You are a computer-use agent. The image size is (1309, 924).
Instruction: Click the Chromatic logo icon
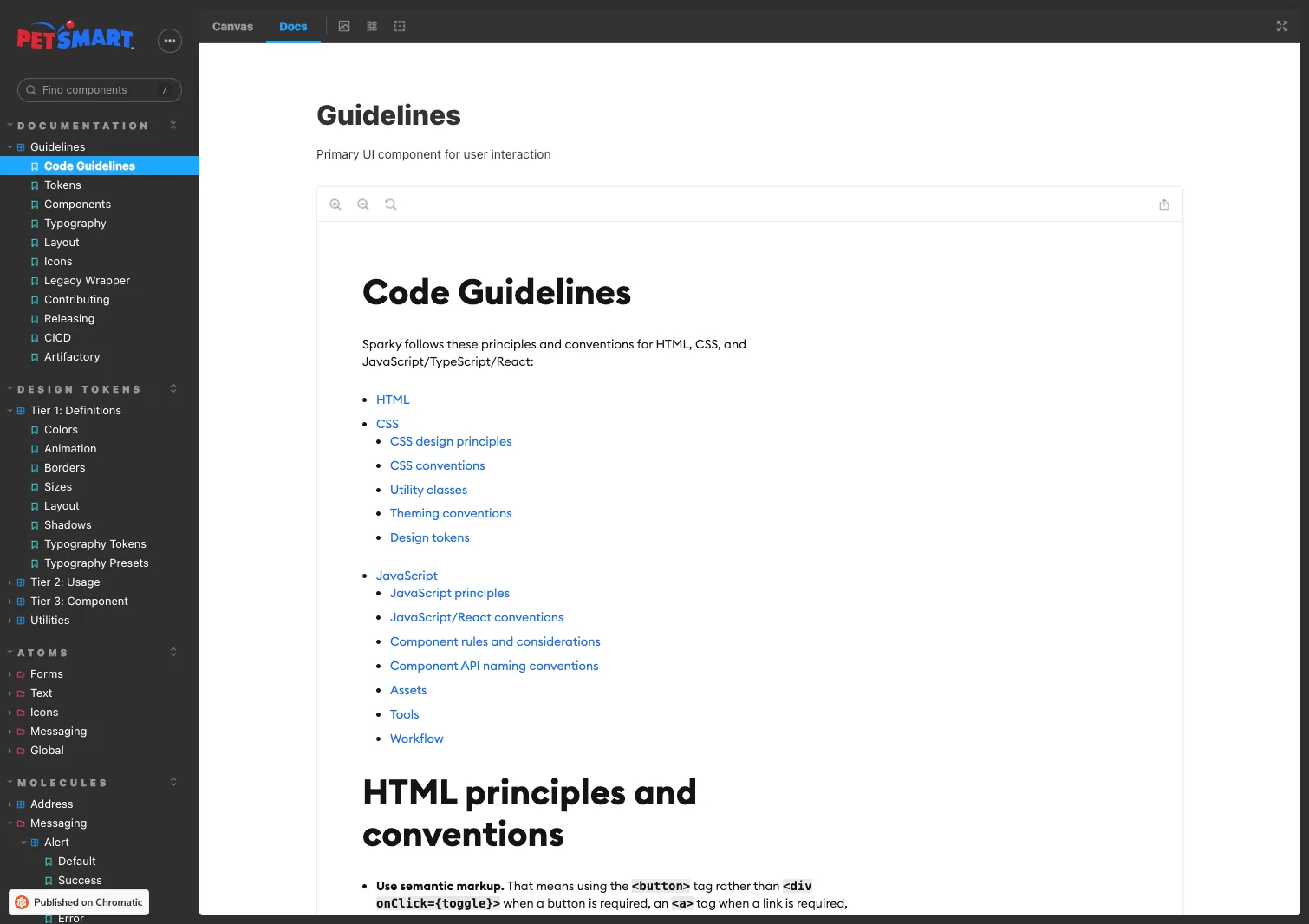22,902
